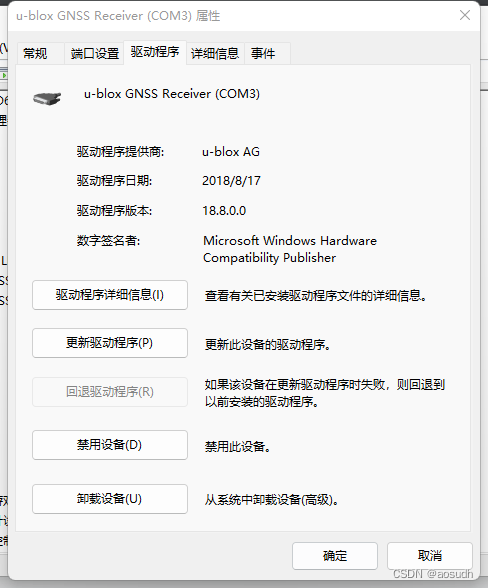
Task: Close the properties dialog window
Action: (x=465, y=15)
